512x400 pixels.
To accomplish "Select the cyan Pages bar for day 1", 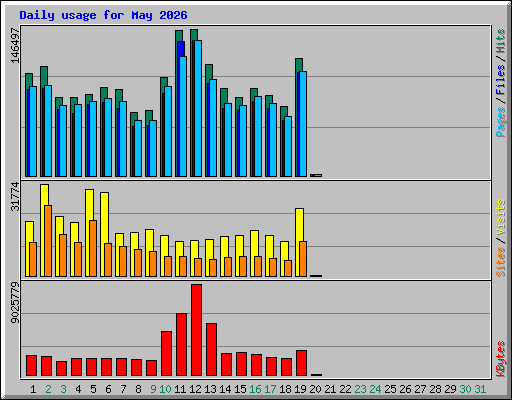I will 33,131.
